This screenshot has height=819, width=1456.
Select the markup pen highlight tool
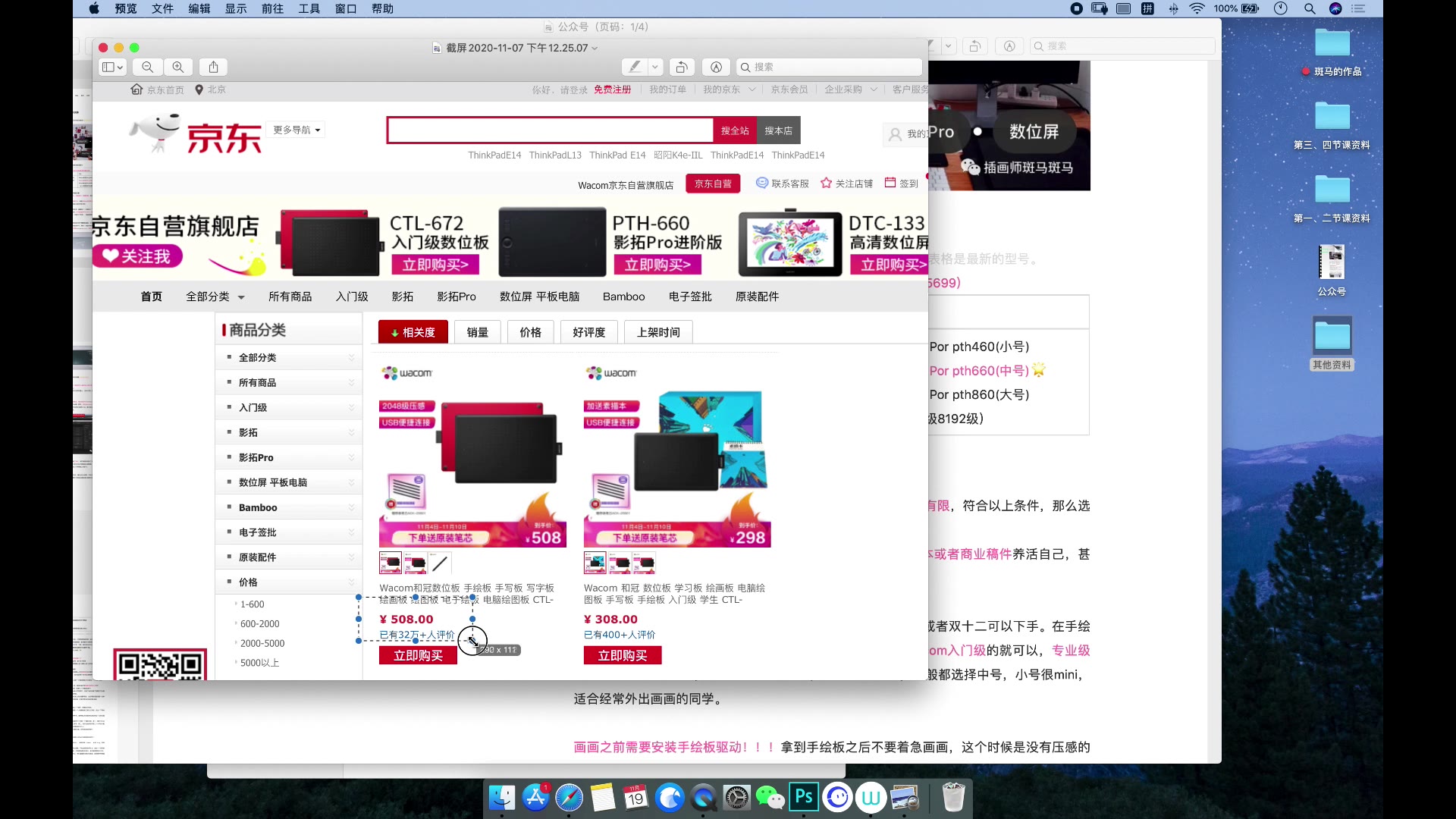(x=635, y=67)
